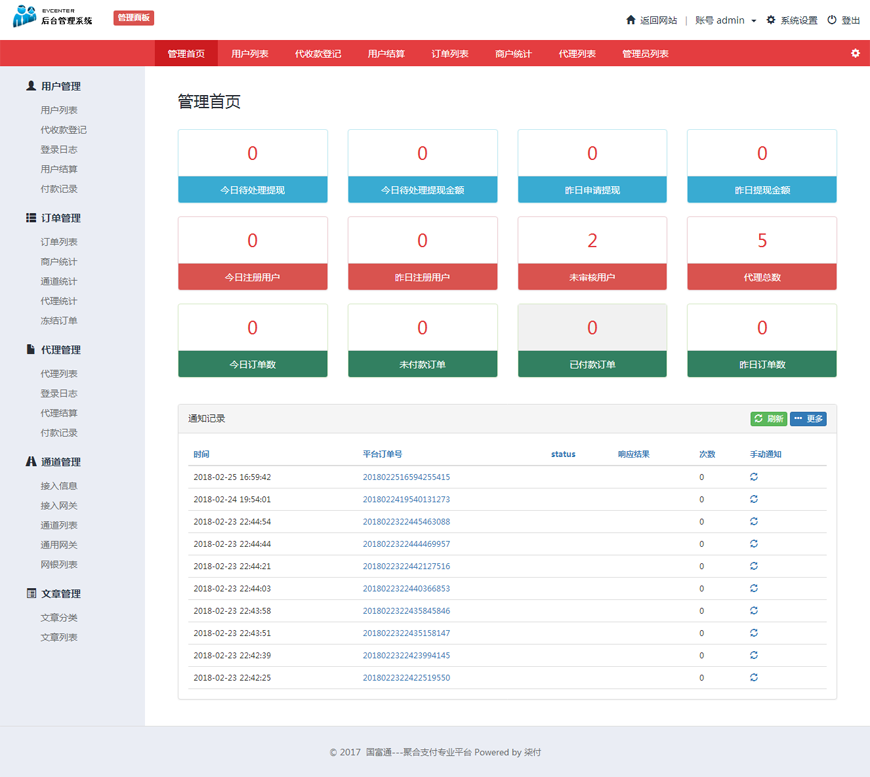Resend notification for order 2018022322440366853

753,588
